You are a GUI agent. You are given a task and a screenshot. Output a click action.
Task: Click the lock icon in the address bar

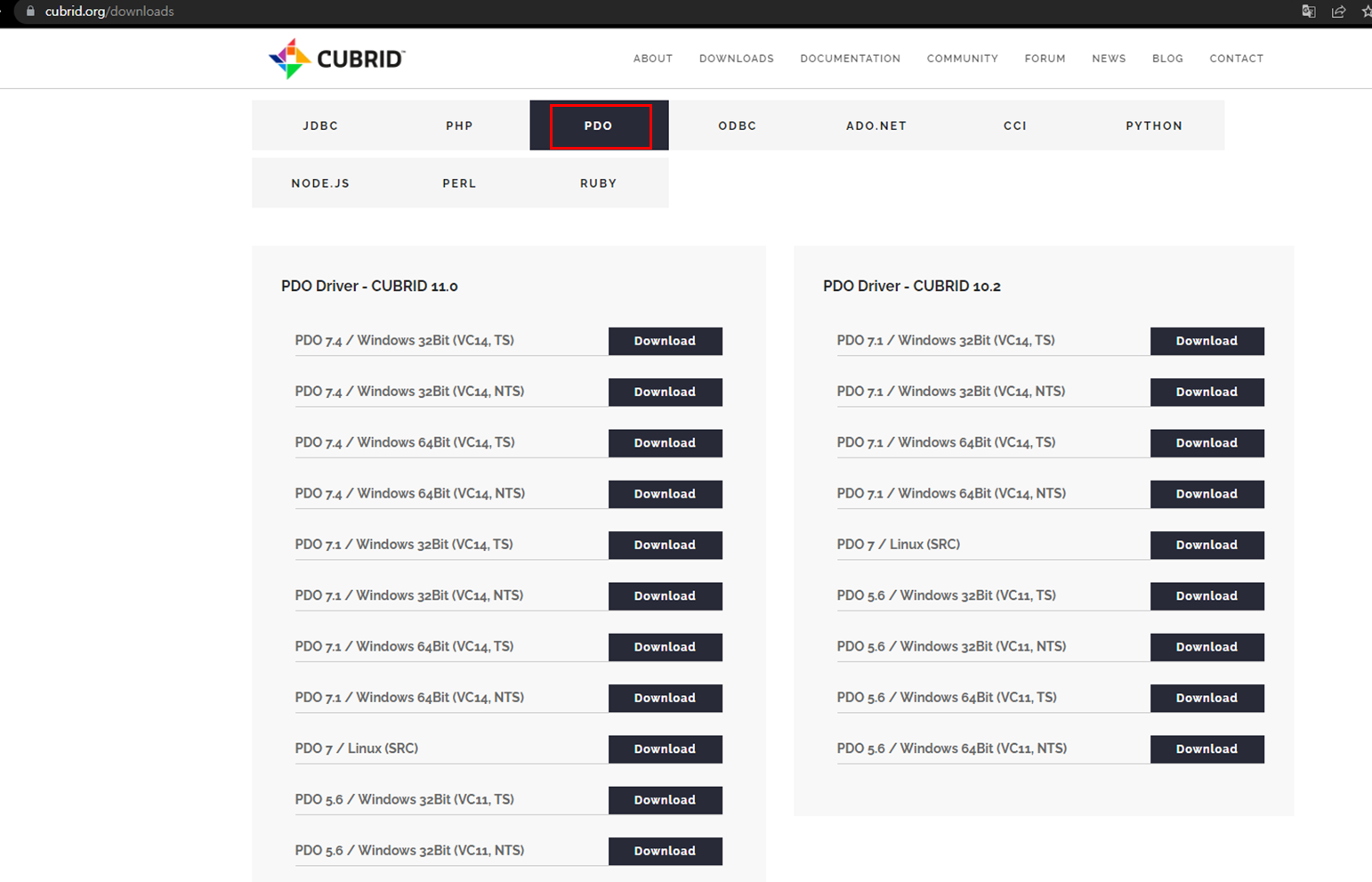(x=30, y=12)
